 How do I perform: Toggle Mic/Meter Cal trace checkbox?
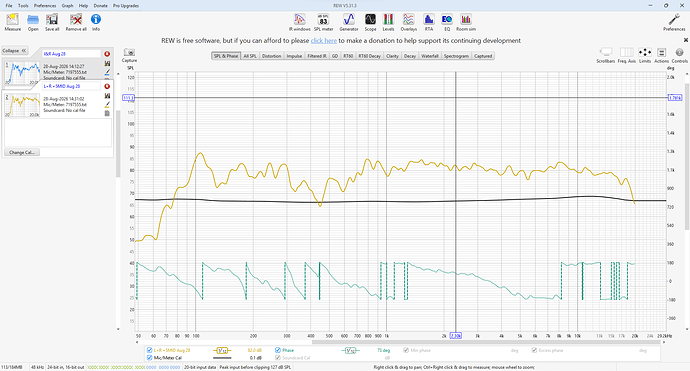[x=150, y=358]
